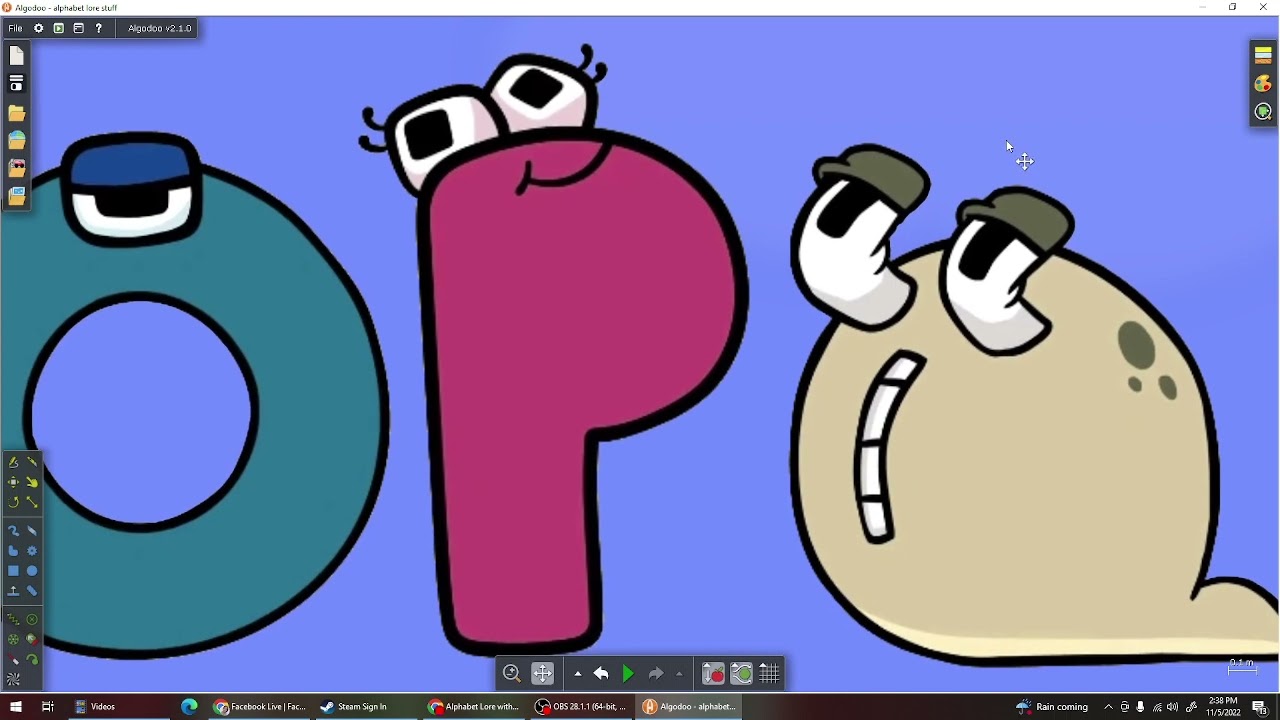Open the components folder with red car
The height and width of the screenshot is (720, 1280).
coord(16,168)
